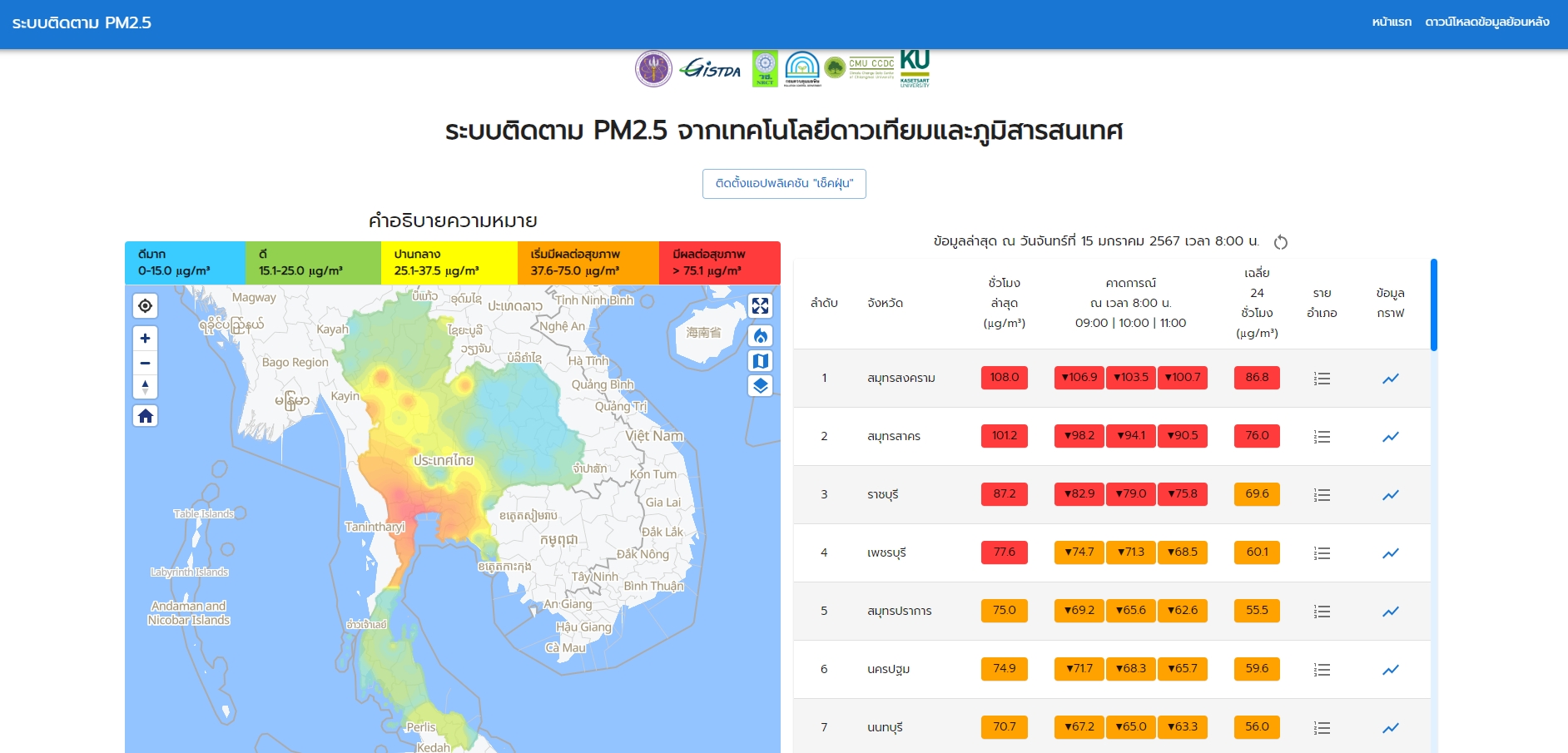The width and height of the screenshot is (1568, 753).
Task: Click the red มีผลต่อสุขภาพ legend swatch
Action: click(719, 263)
